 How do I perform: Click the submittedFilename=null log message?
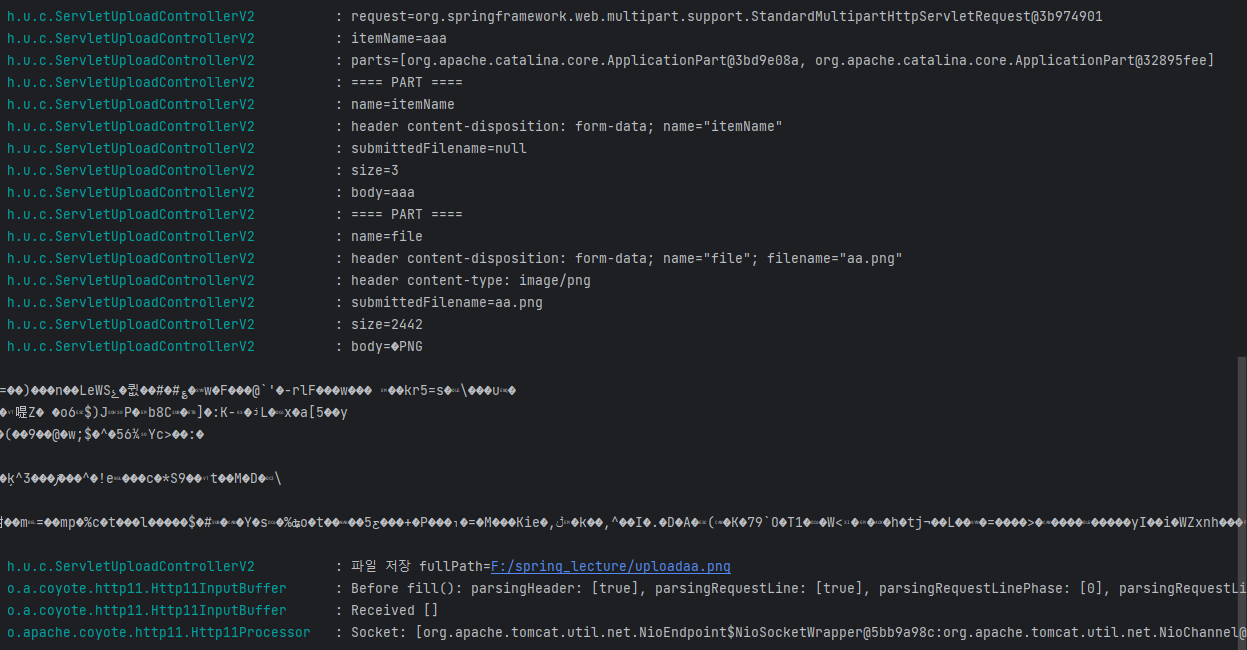click(438, 148)
